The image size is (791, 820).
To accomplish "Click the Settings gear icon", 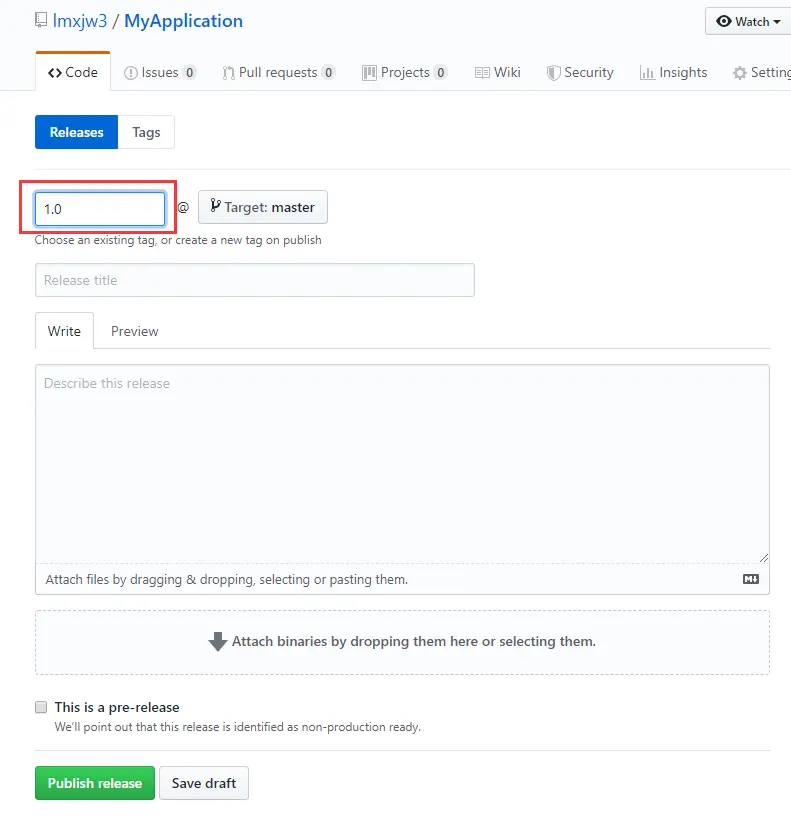I will pos(740,73).
